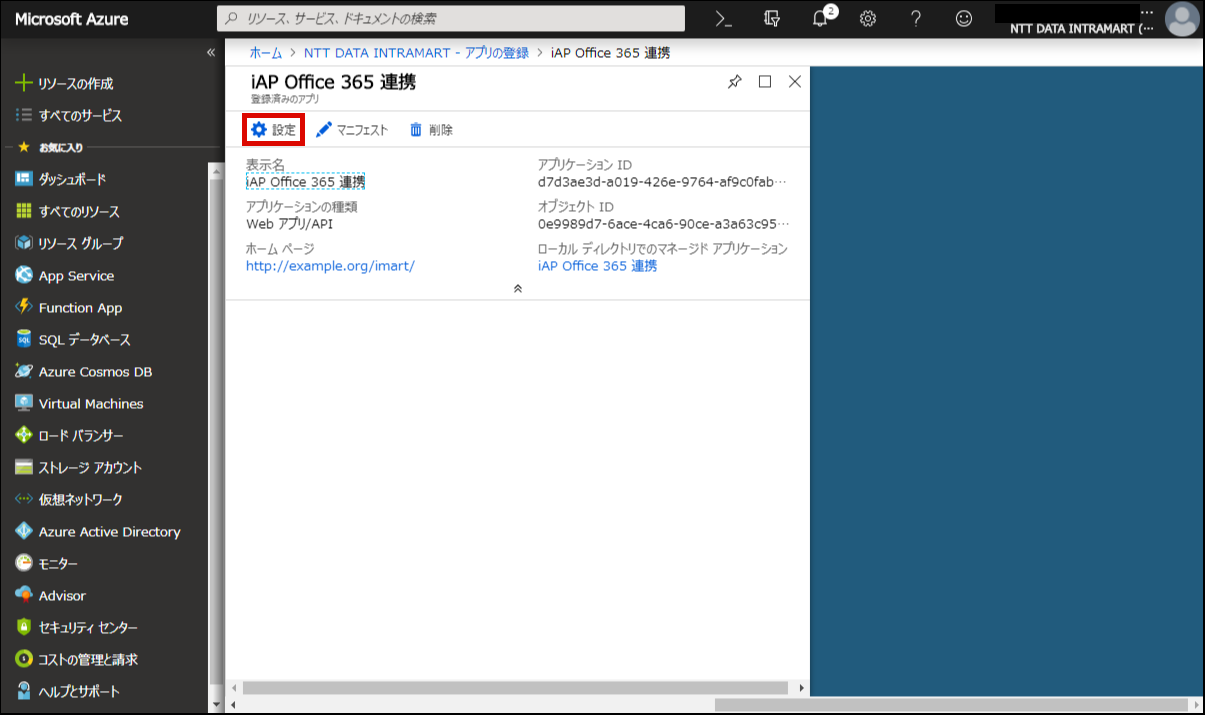Image resolution: width=1205 pixels, height=715 pixels.
Task: Click the Web アプリ/API application type text
Action: coord(289,224)
